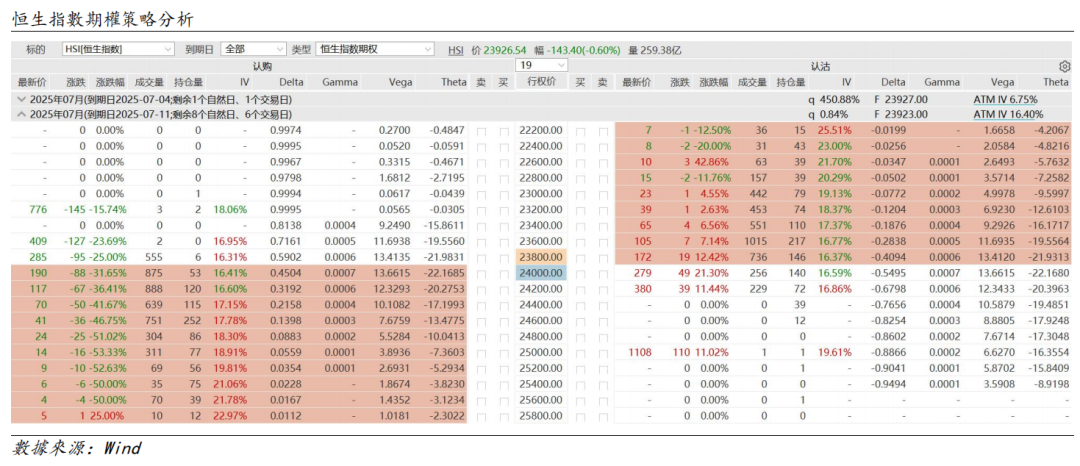Open the 标的 HSI[恒生指数] dropdown
1080x466 pixels.
pyautogui.click(x=118, y=50)
